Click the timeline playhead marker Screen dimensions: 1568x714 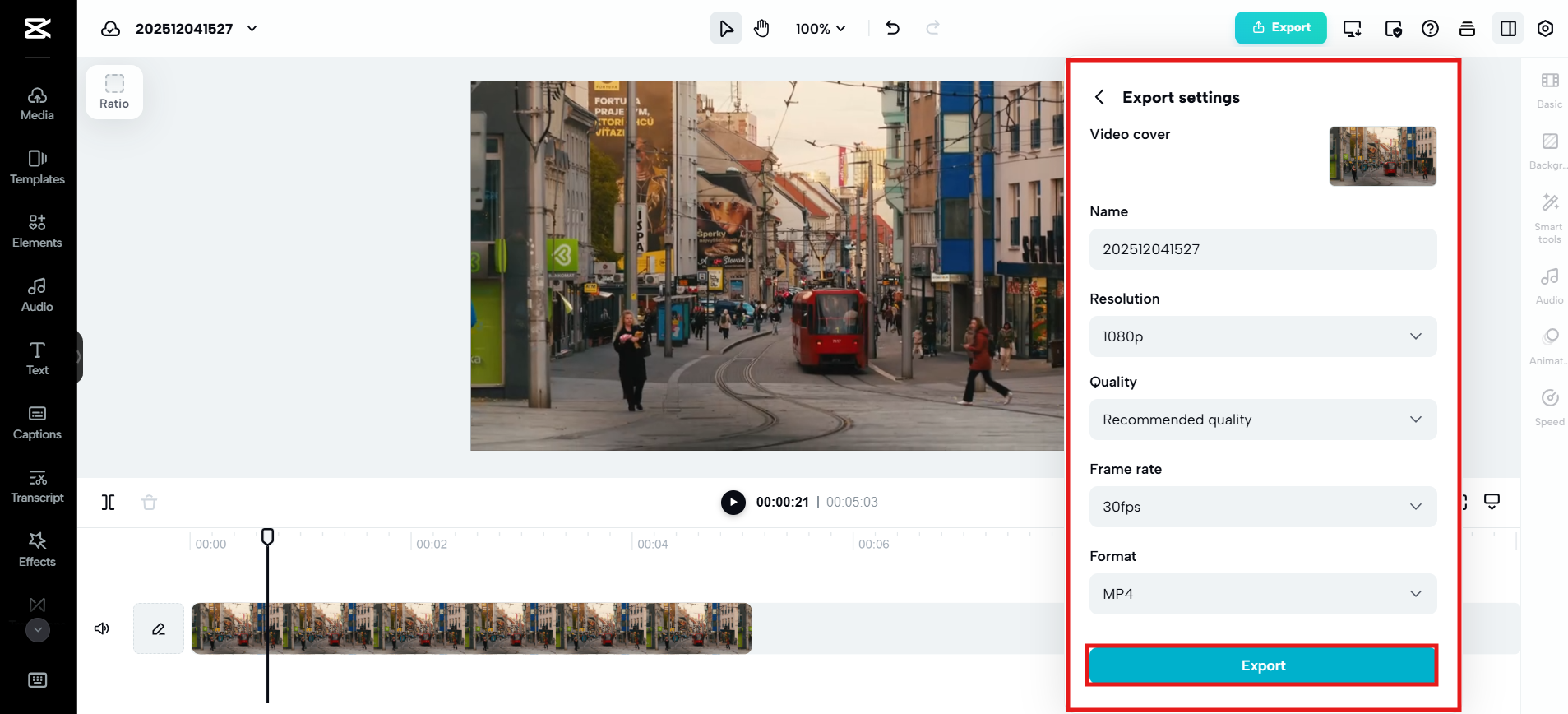pyautogui.click(x=267, y=536)
